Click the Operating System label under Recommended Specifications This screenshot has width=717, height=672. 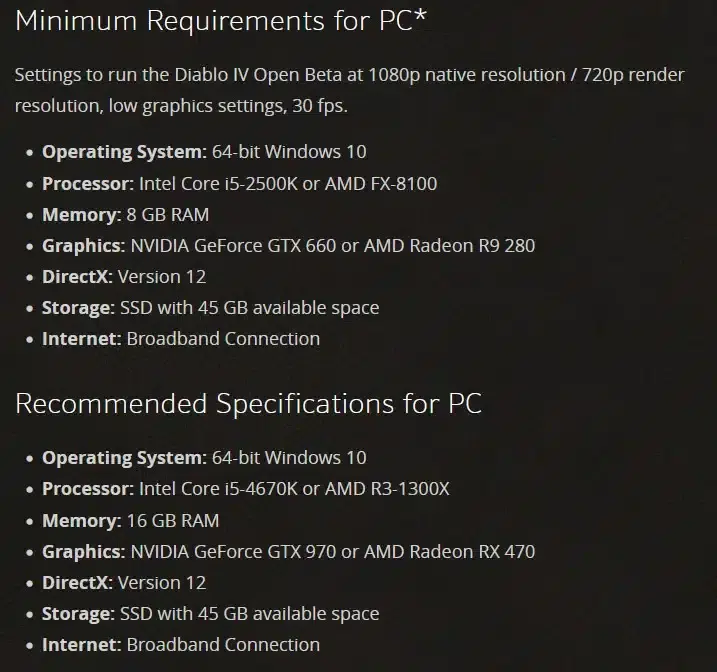click(124, 458)
